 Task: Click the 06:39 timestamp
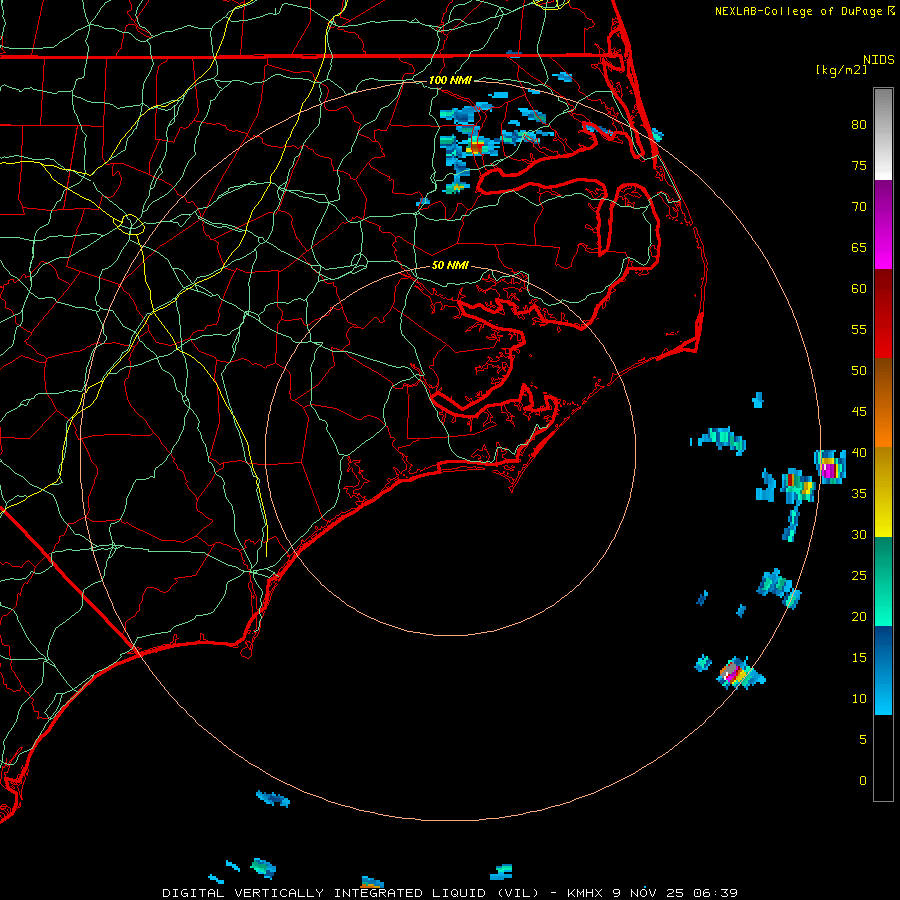click(x=715, y=893)
